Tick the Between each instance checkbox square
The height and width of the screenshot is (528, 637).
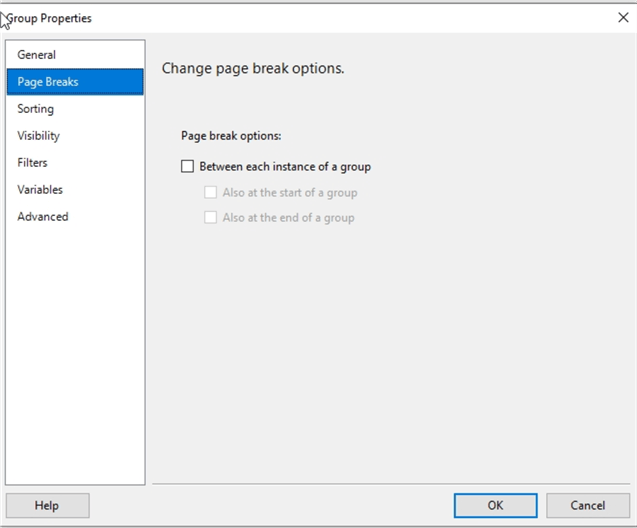(x=187, y=166)
